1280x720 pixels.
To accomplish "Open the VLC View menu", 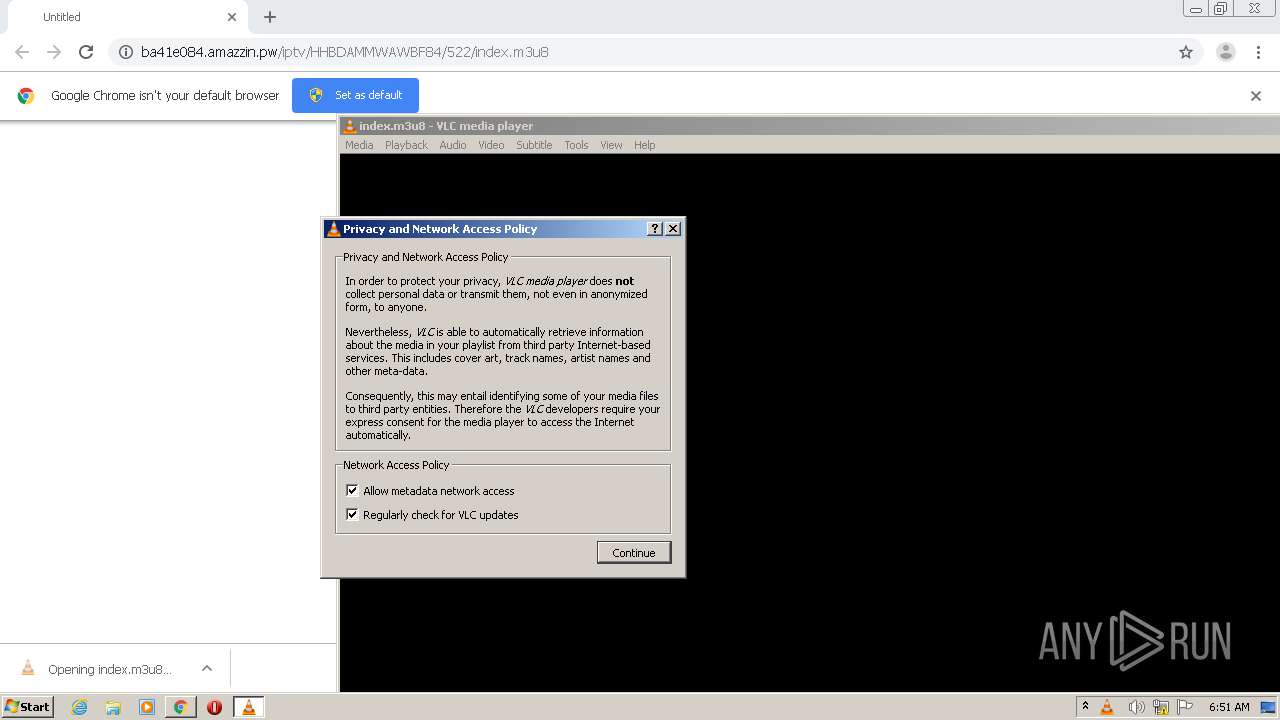I will pos(611,145).
